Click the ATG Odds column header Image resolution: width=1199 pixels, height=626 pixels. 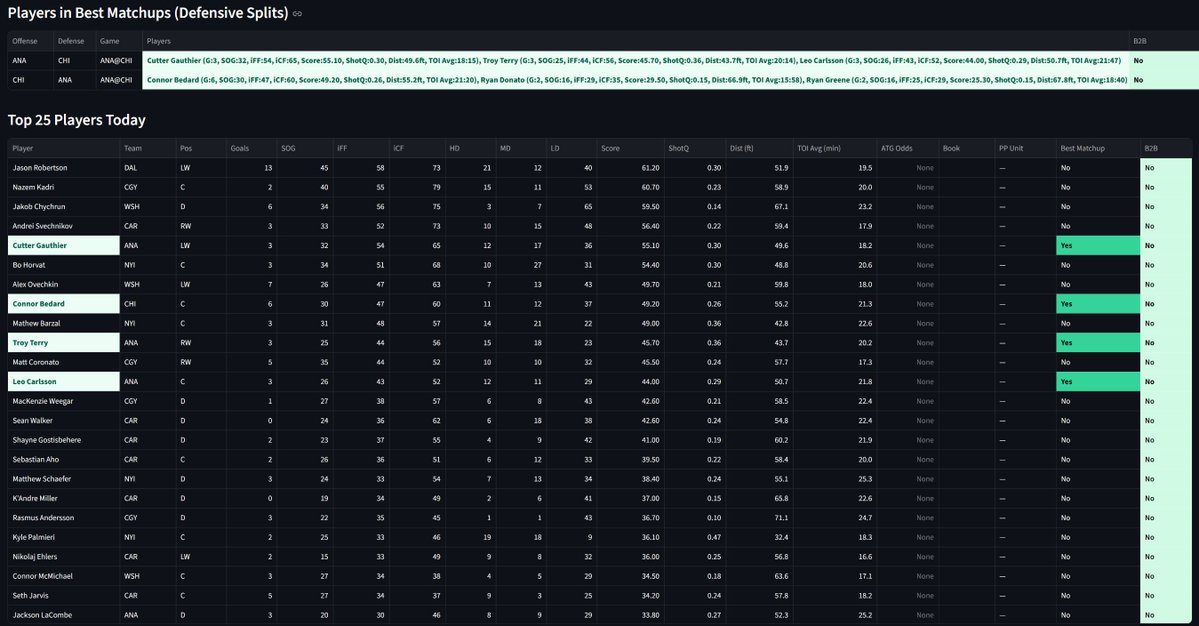coord(898,147)
